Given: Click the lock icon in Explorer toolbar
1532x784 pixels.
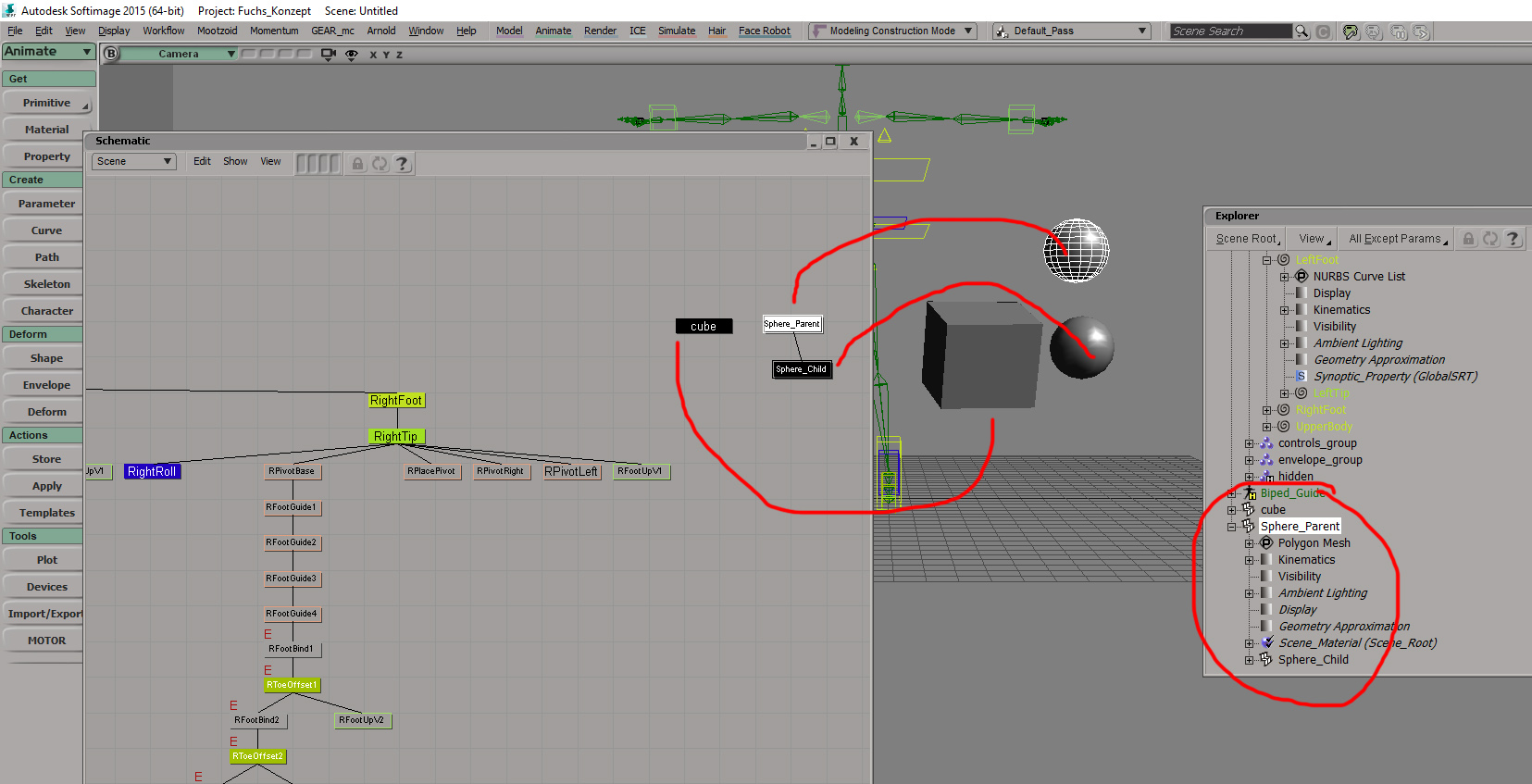Looking at the screenshot, I should pos(1468,239).
